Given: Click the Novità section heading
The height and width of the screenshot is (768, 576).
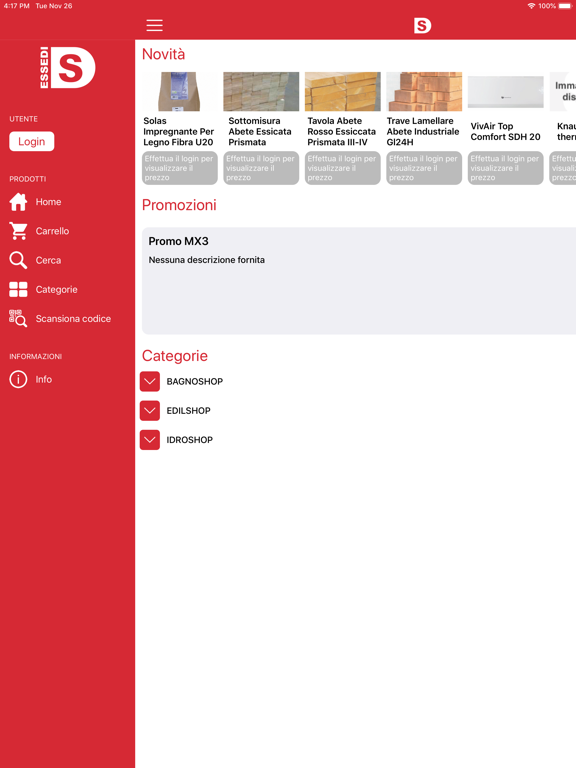Looking at the screenshot, I should coord(164,54).
